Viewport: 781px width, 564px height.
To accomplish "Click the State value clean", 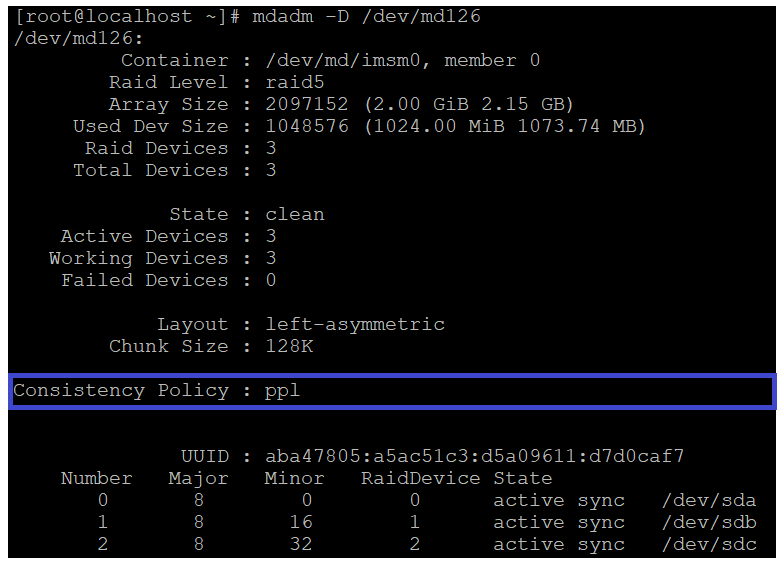I will [x=295, y=214].
